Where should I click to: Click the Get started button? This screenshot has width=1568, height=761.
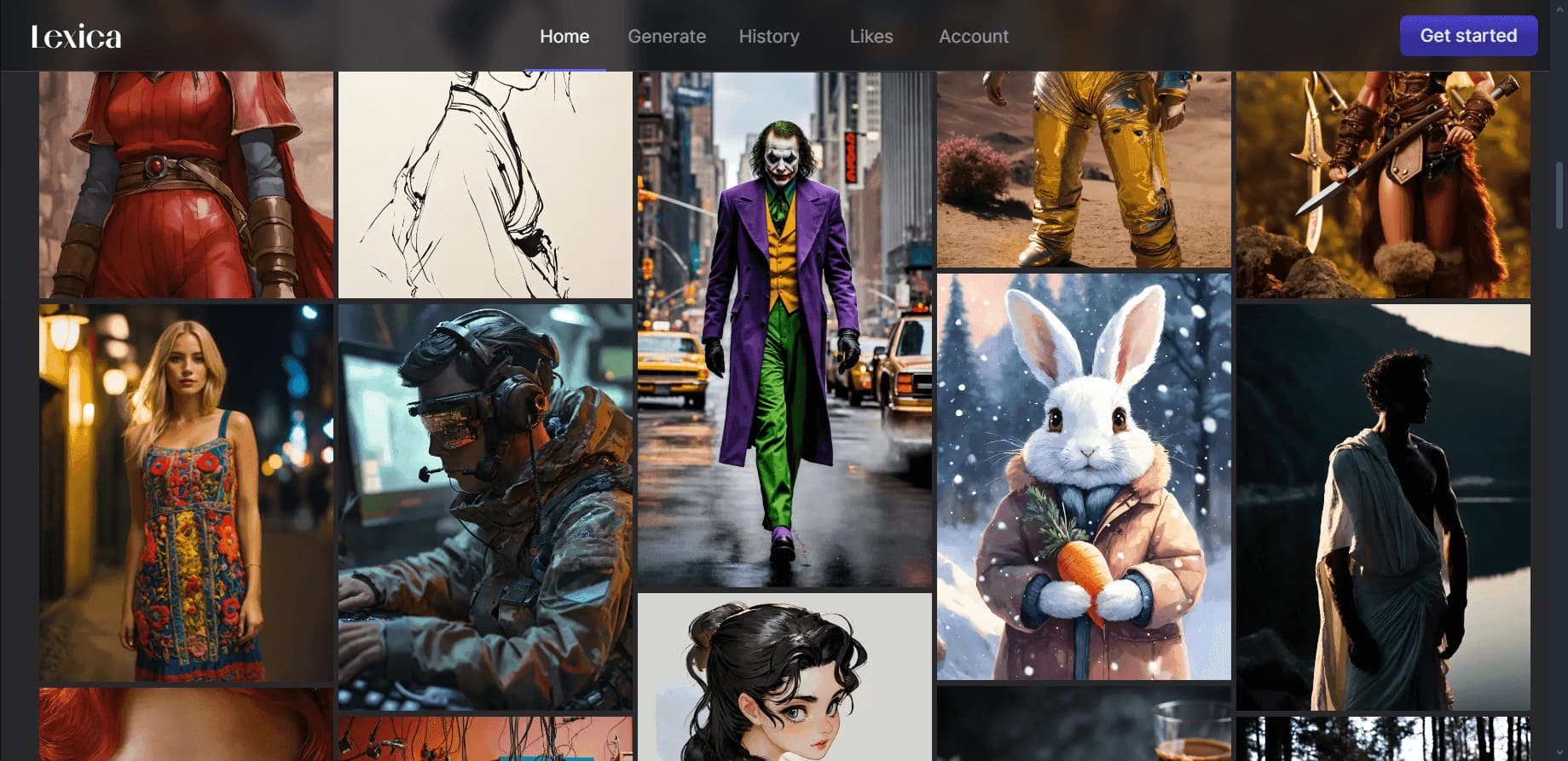(x=1468, y=36)
